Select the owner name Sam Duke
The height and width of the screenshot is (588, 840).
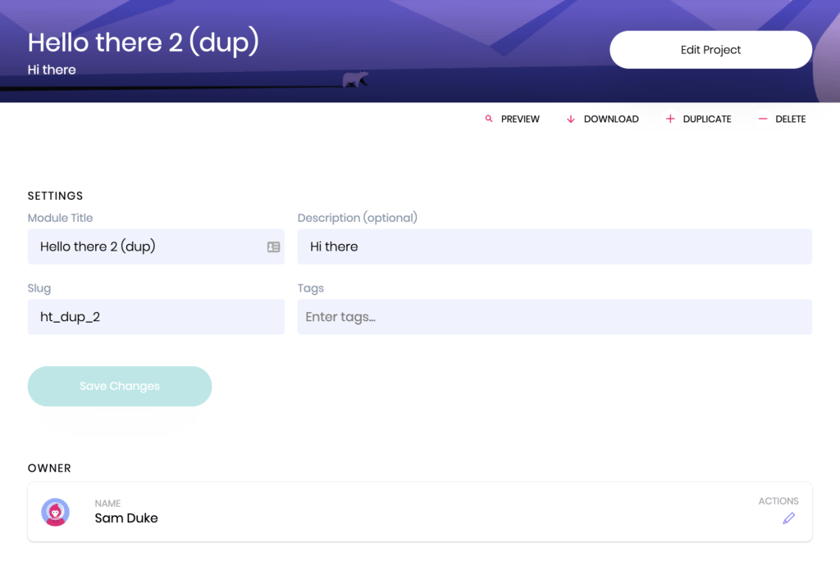[x=126, y=518]
